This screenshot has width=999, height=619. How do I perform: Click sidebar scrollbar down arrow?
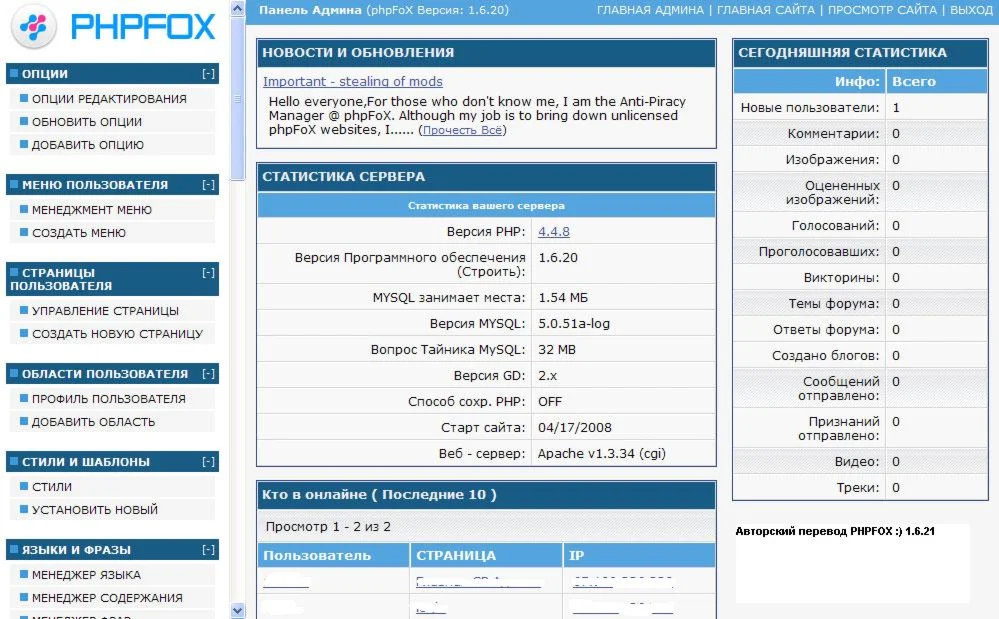click(237, 611)
